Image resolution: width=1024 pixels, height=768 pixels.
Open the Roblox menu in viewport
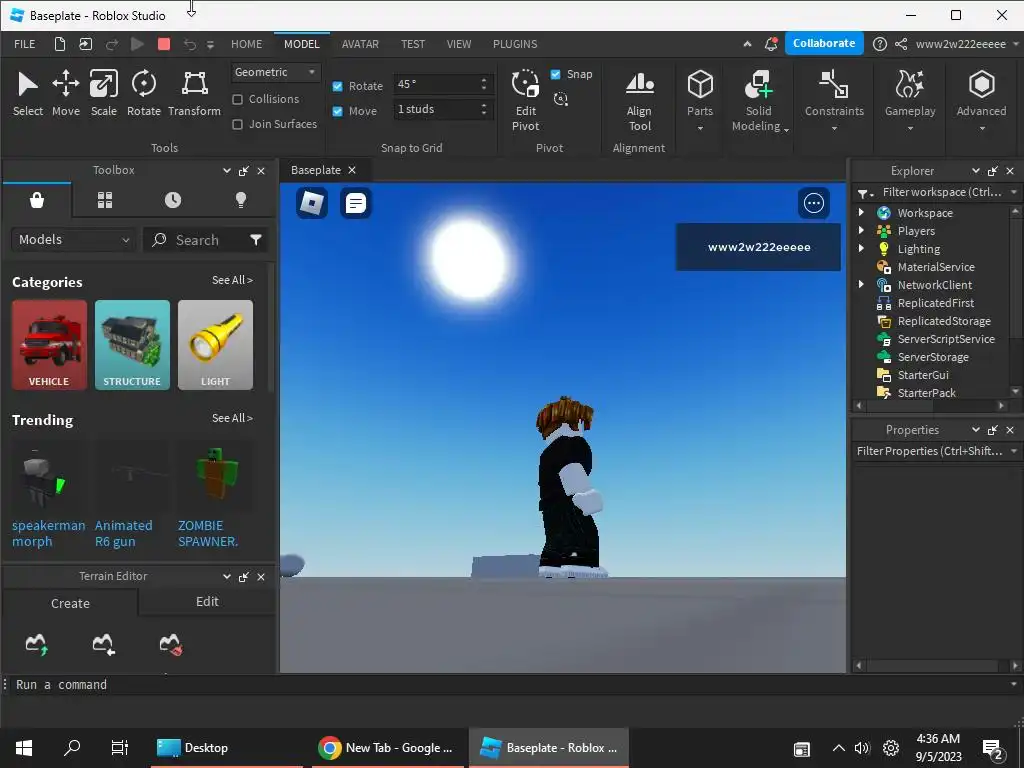pos(312,202)
